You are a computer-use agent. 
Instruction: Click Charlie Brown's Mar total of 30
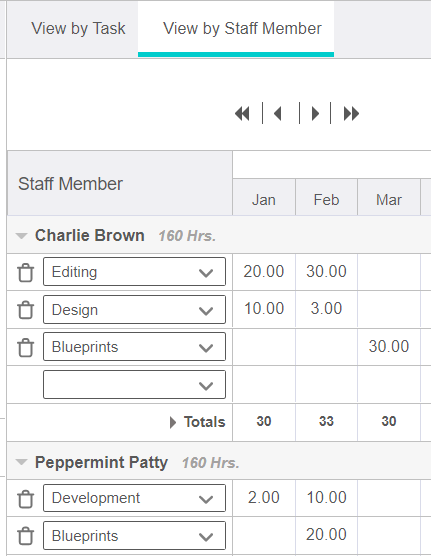pyautogui.click(x=389, y=422)
